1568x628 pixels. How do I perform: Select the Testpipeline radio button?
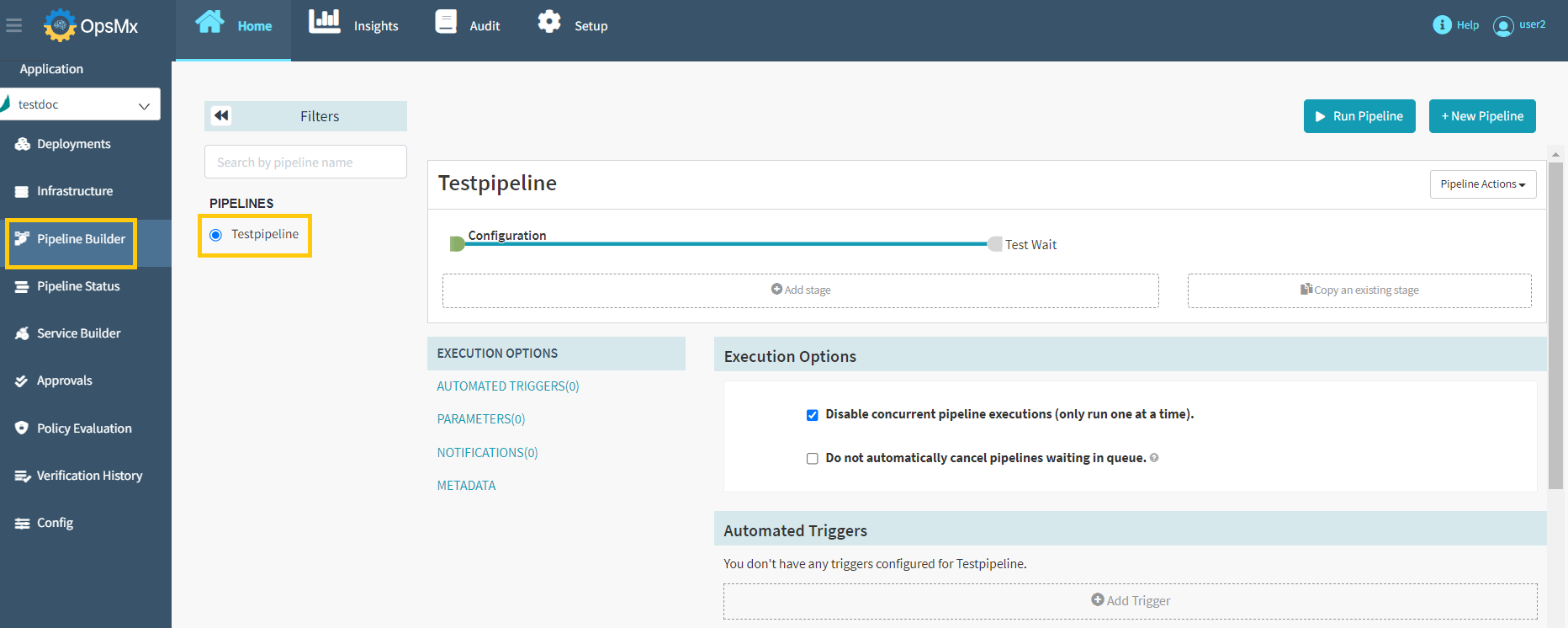coord(216,235)
